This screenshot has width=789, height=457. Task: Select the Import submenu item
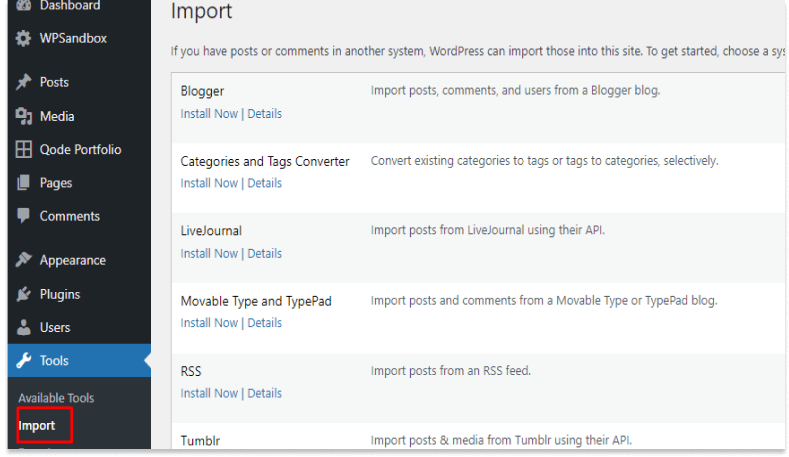[36, 426]
